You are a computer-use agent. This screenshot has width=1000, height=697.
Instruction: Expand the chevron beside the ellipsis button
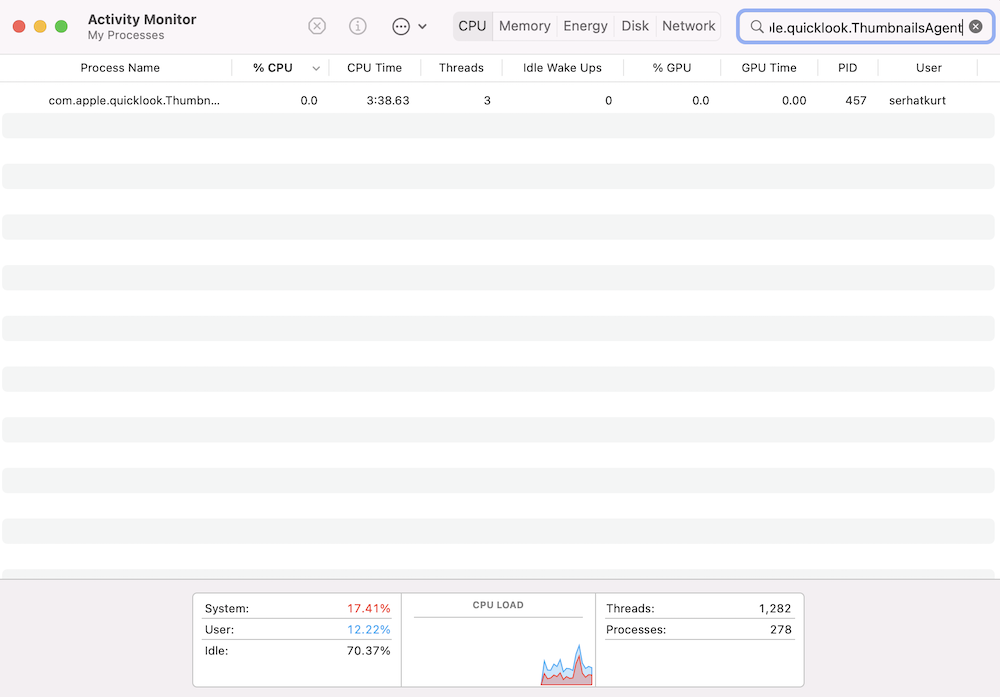click(x=422, y=27)
